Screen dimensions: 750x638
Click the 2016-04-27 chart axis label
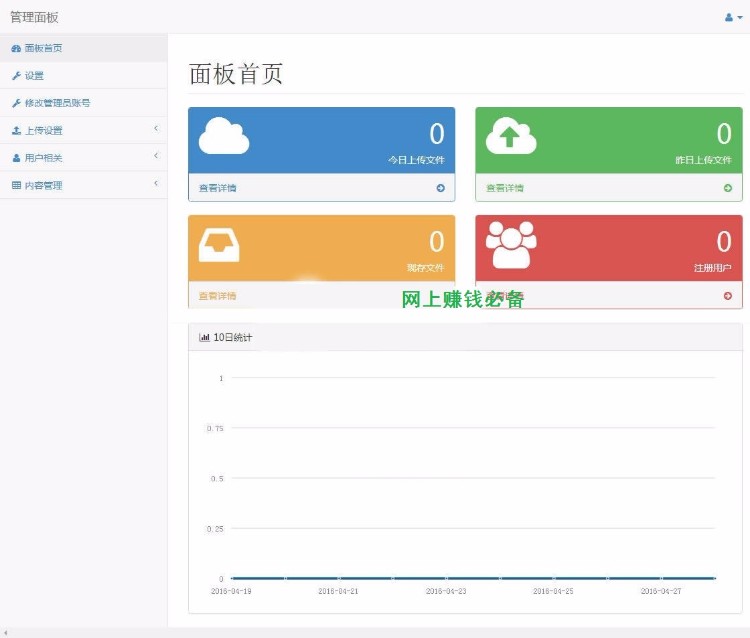click(661, 591)
